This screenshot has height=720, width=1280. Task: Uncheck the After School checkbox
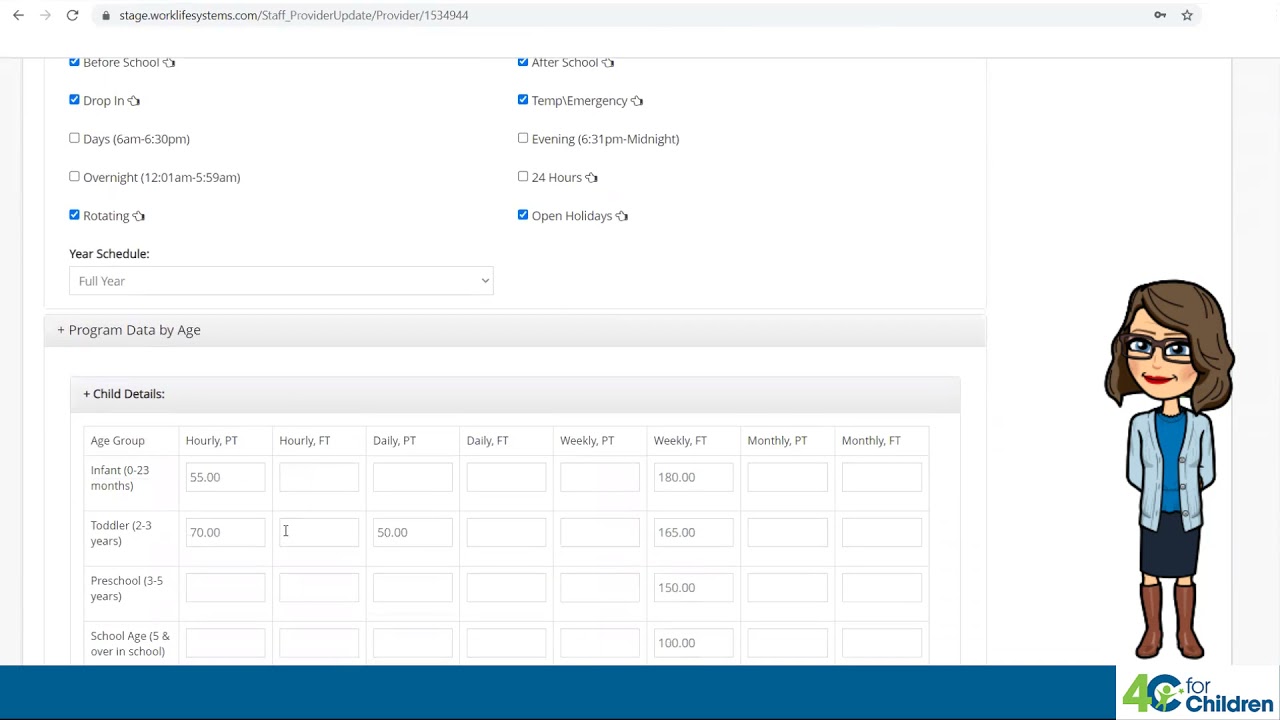pos(523,62)
